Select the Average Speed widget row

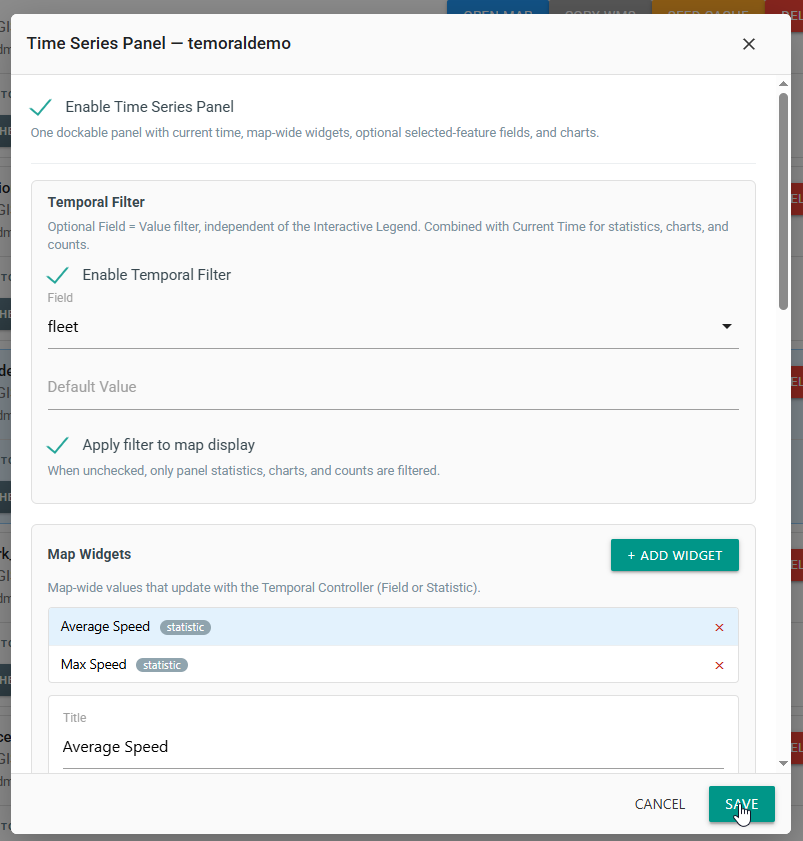pos(393,627)
